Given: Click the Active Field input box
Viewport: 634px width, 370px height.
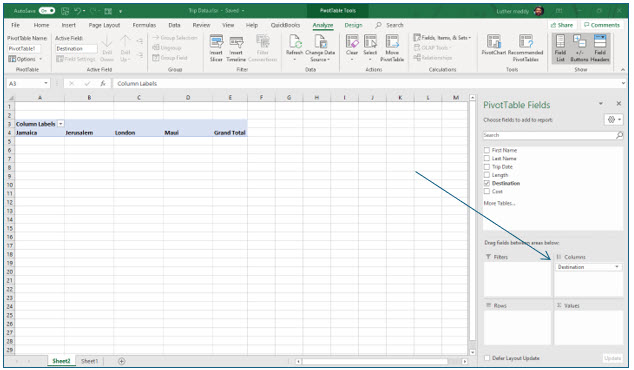Looking at the screenshot, I should click(76, 49).
